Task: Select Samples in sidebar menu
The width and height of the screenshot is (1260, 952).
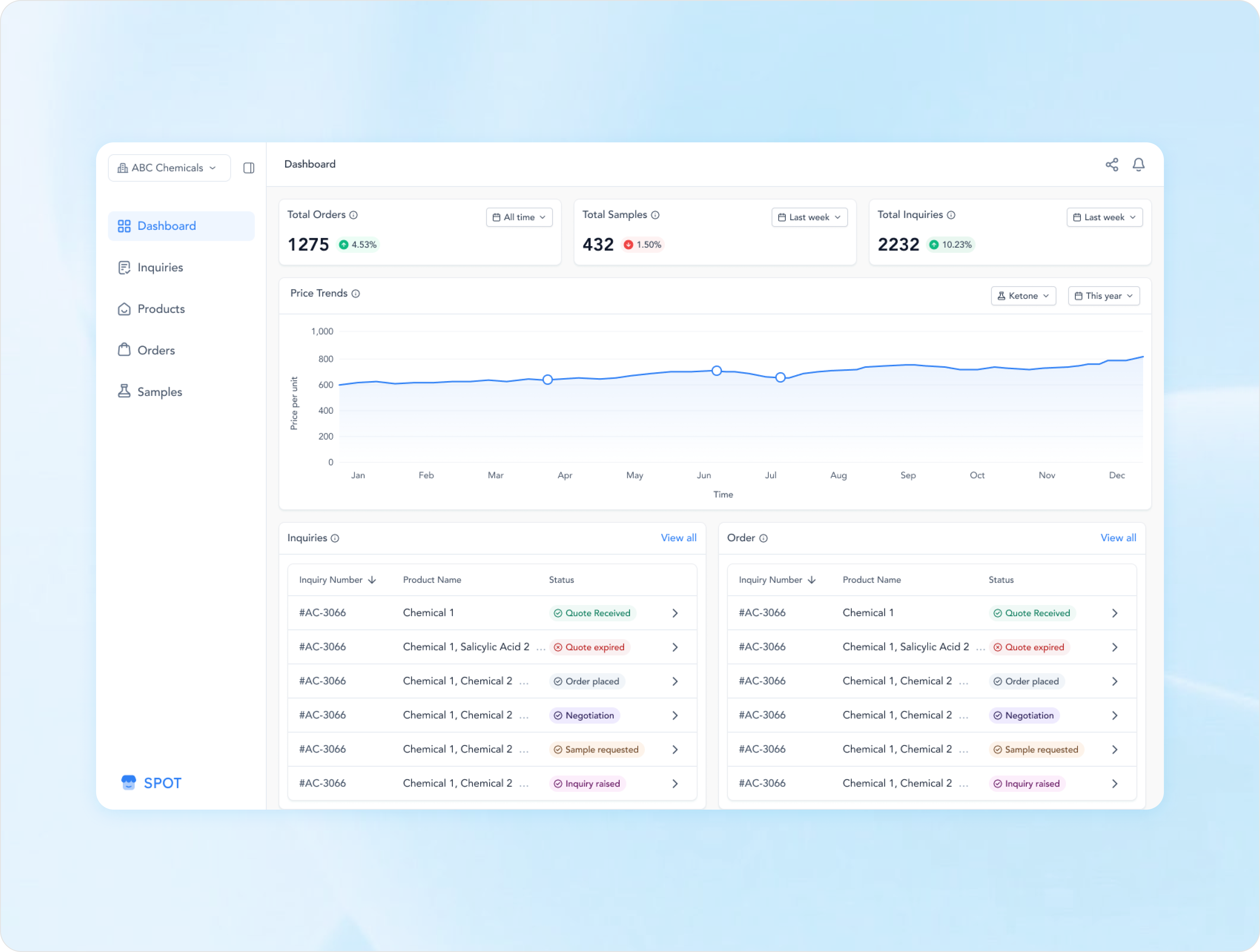Action: [x=160, y=391]
